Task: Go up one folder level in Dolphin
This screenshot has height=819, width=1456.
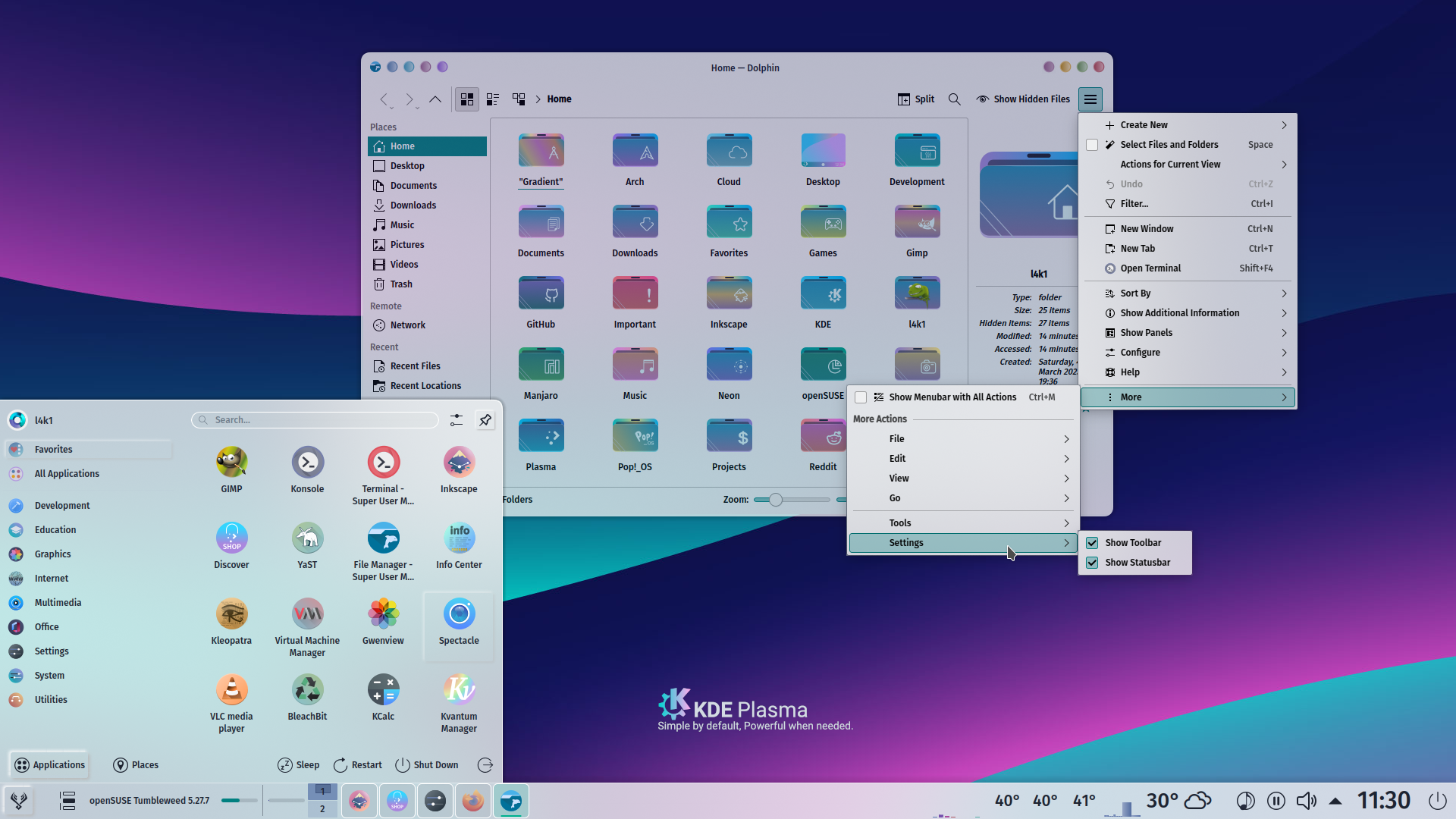Action: tap(435, 99)
